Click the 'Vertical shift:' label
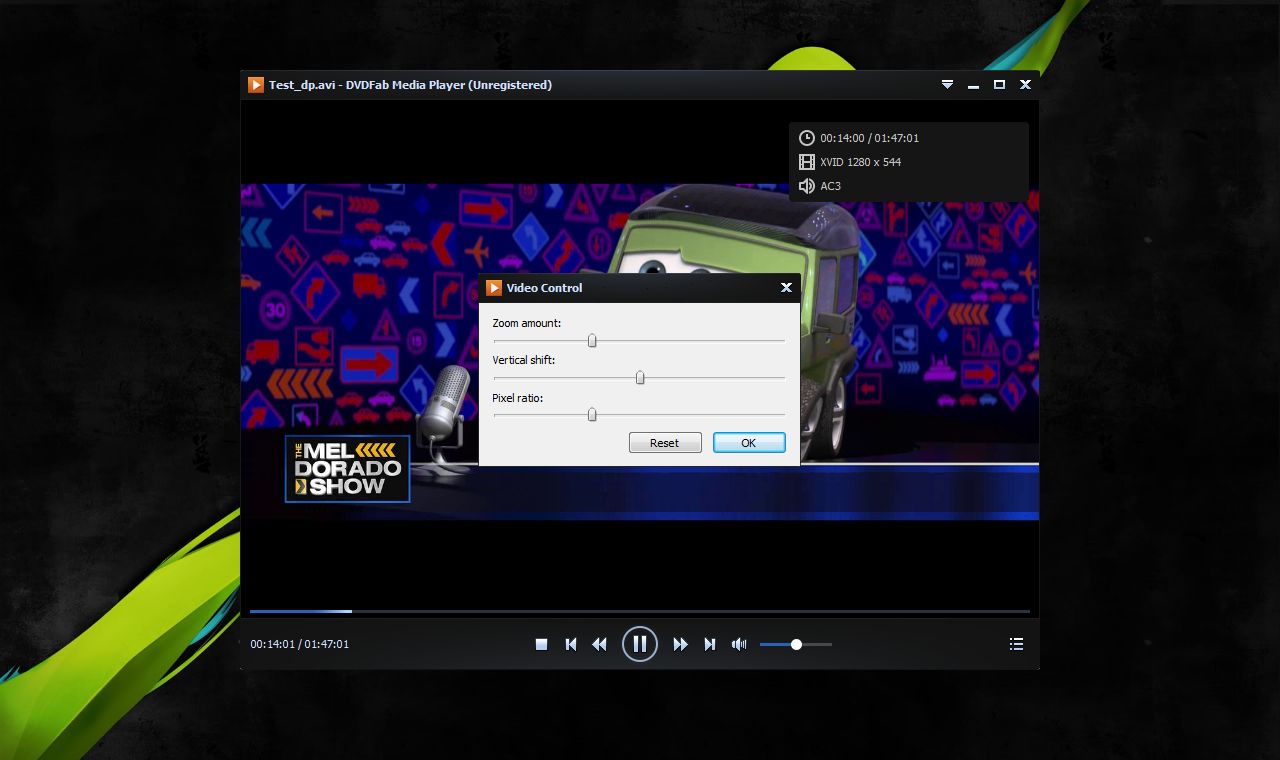The image size is (1280, 760). point(524,360)
